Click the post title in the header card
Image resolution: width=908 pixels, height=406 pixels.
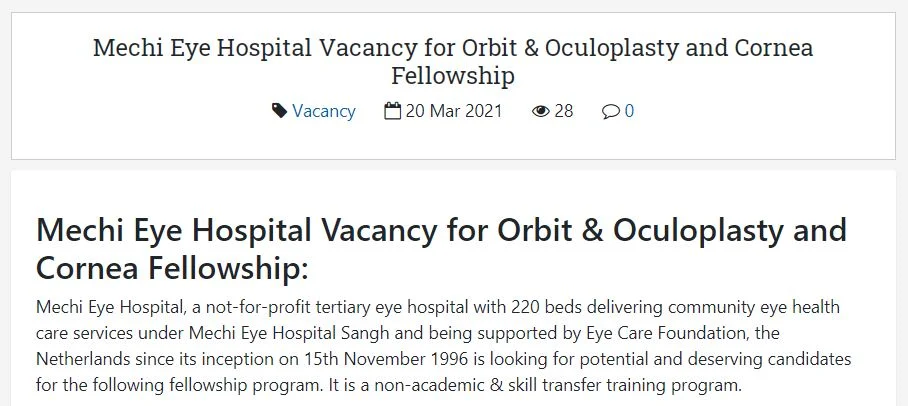(453, 61)
